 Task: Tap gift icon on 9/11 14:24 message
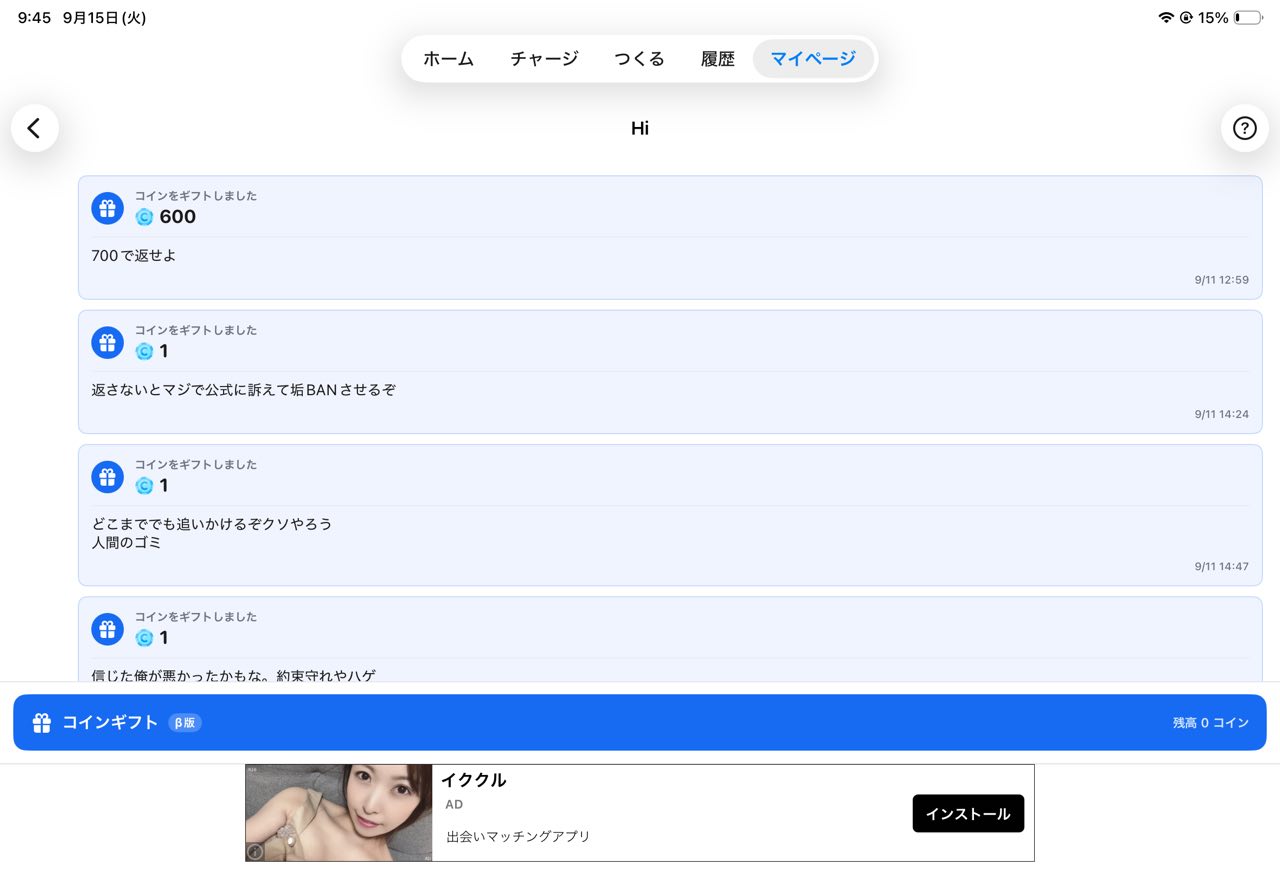pos(108,342)
